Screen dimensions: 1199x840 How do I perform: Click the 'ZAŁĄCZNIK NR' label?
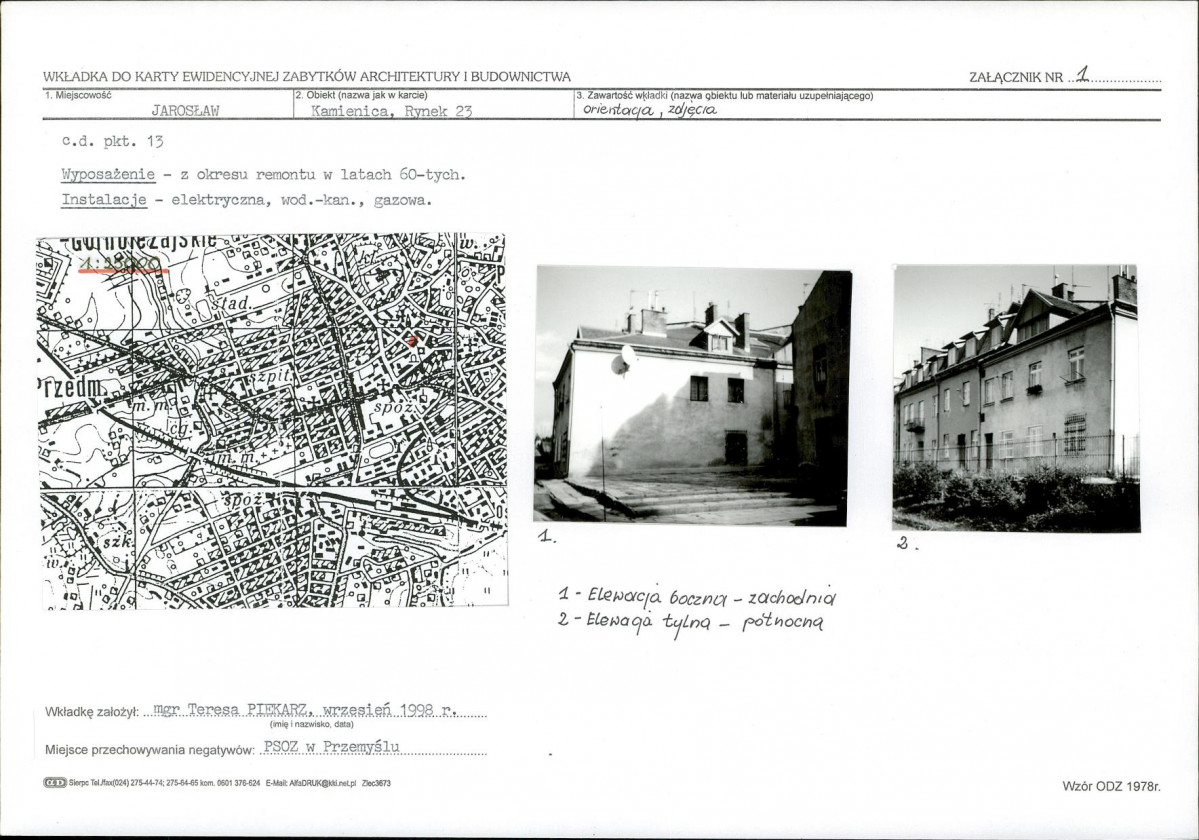(x=1016, y=77)
